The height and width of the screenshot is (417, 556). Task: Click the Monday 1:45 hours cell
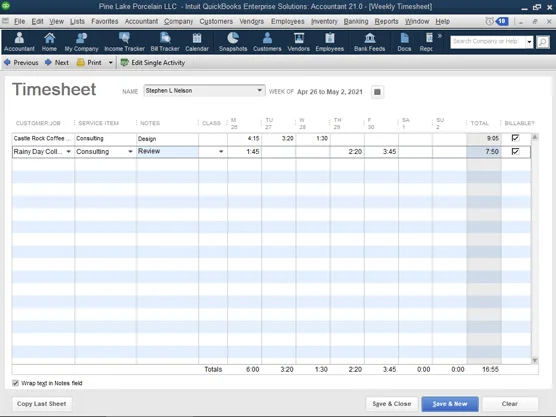(x=244, y=152)
